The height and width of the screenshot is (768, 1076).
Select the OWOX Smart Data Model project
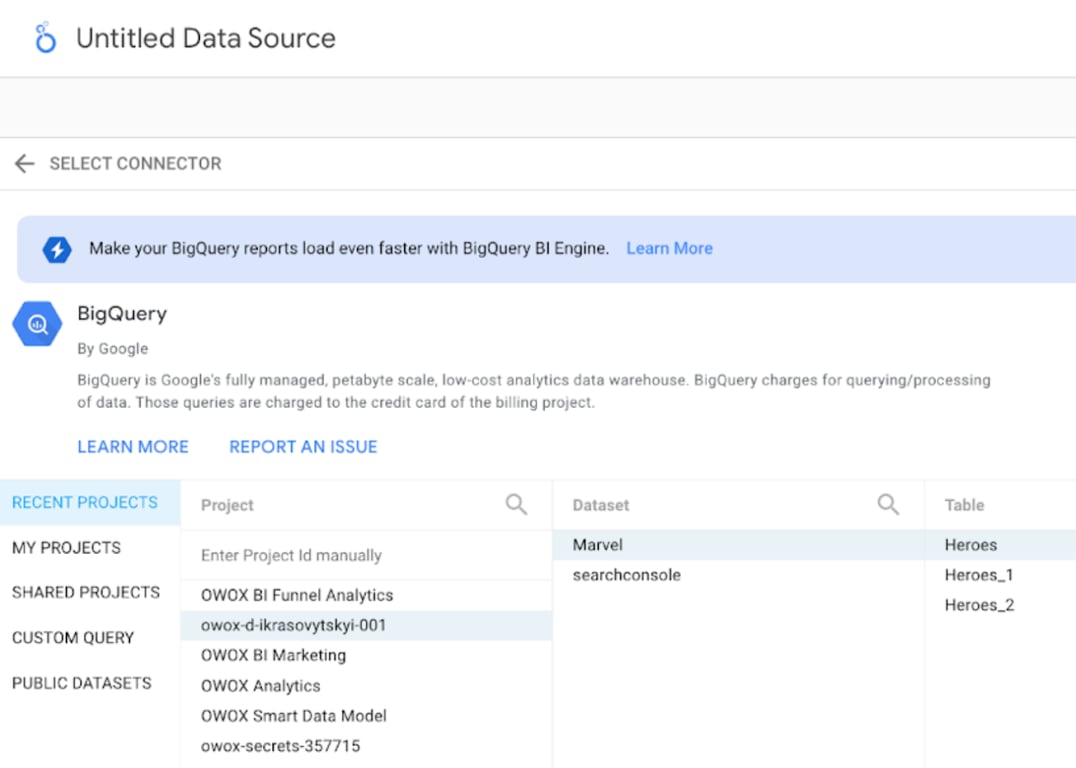(x=366, y=716)
